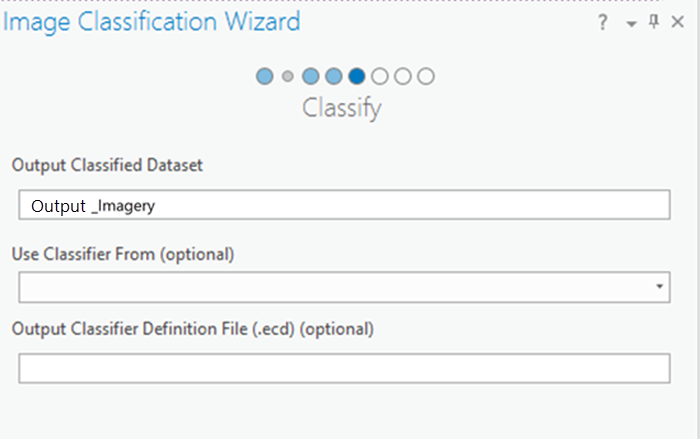Open the pane options menu arrow
Screen dimensions: 700x439
[631, 24]
